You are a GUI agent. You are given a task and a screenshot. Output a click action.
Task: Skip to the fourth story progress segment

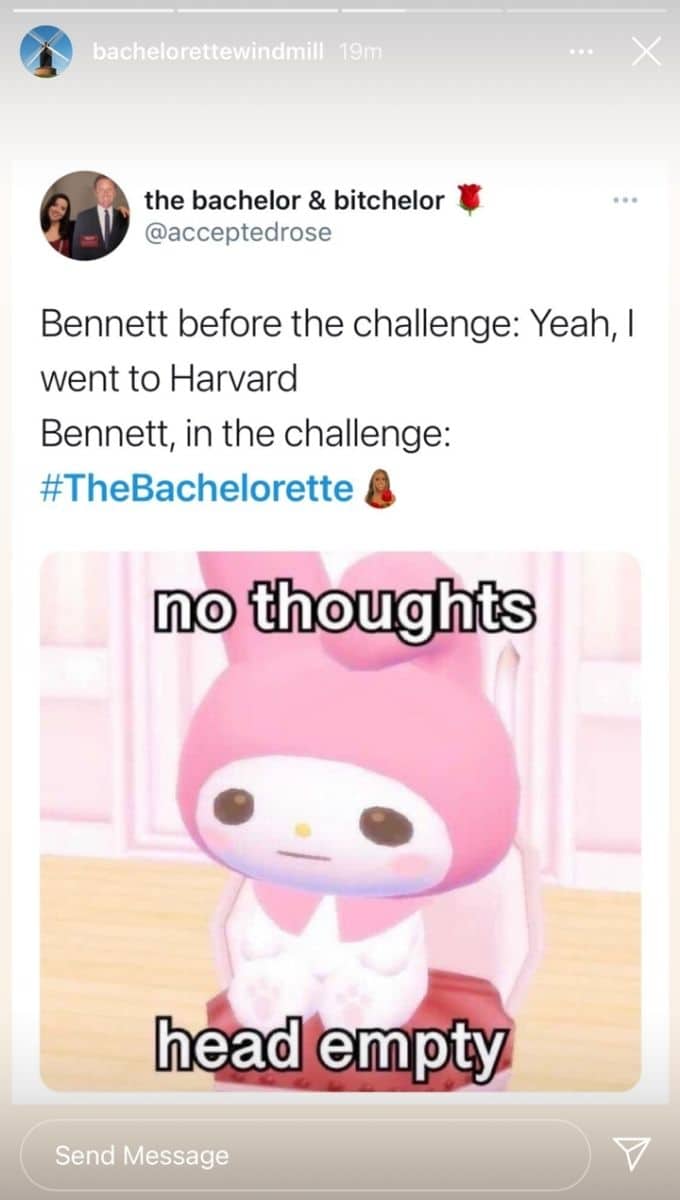coord(586,11)
